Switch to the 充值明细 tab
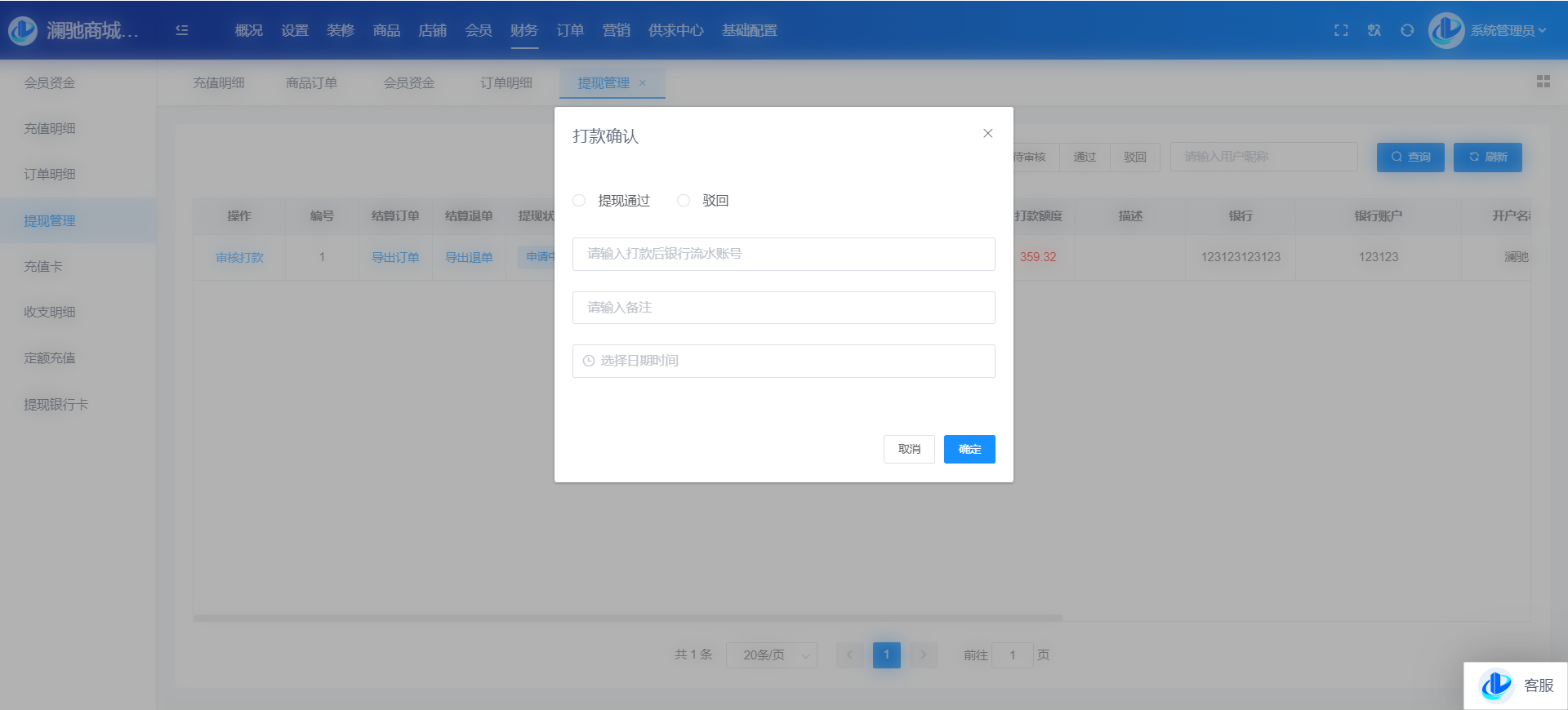Image resolution: width=1568 pixels, height=710 pixels. click(218, 83)
